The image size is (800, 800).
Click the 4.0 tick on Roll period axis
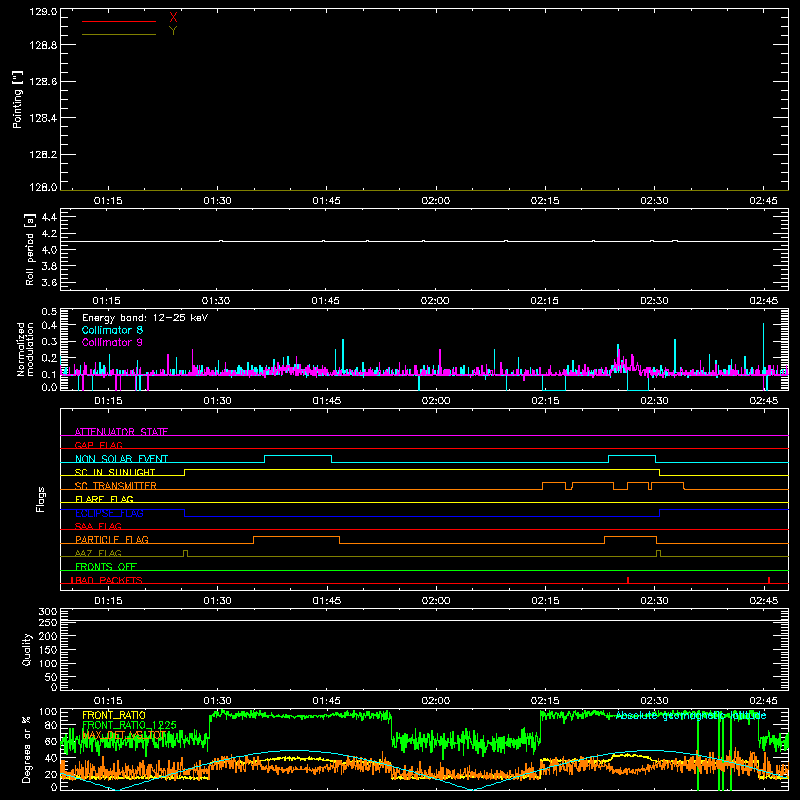click(x=49, y=250)
